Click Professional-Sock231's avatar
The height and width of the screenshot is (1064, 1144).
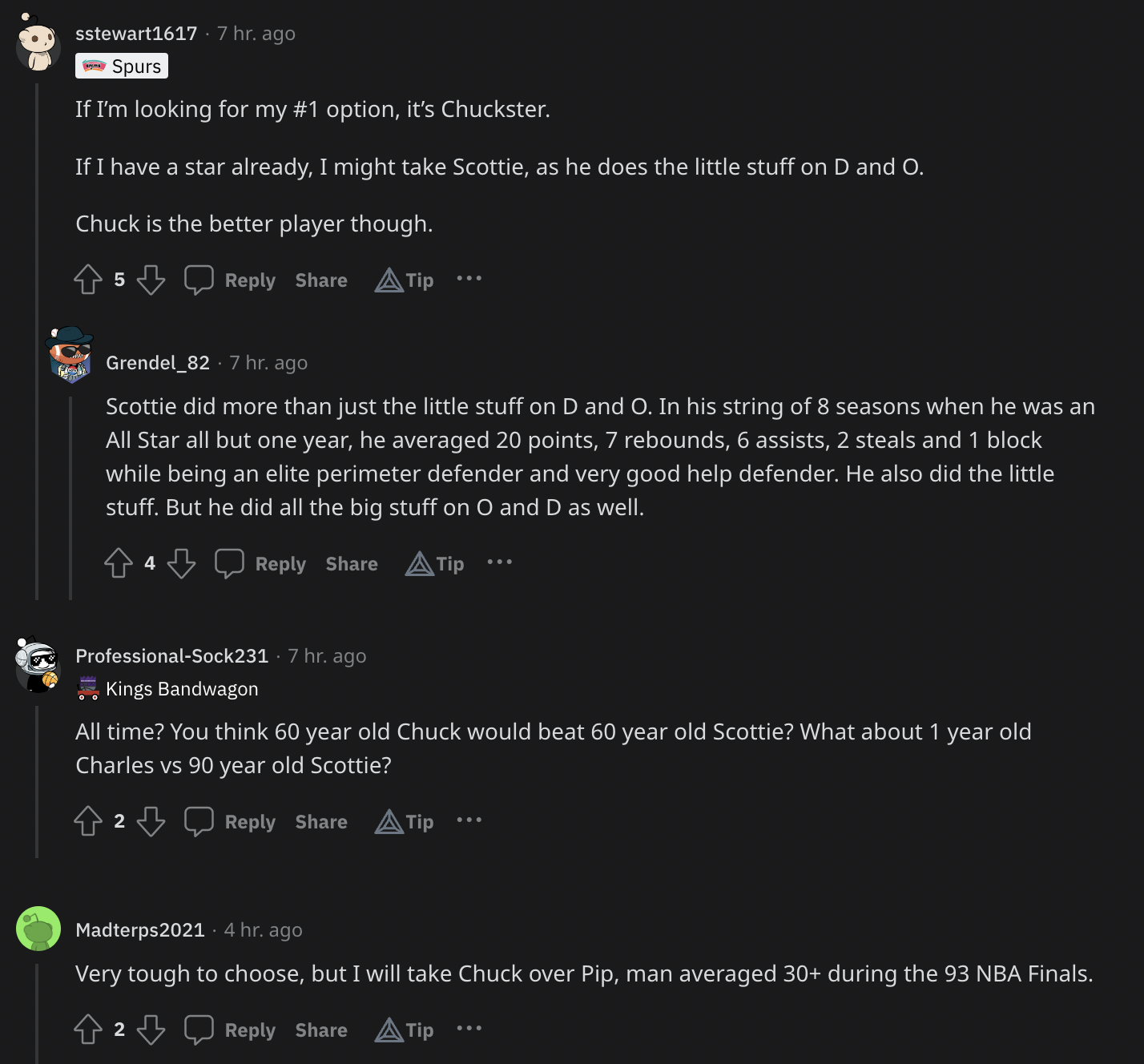click(x=38, y=665)
